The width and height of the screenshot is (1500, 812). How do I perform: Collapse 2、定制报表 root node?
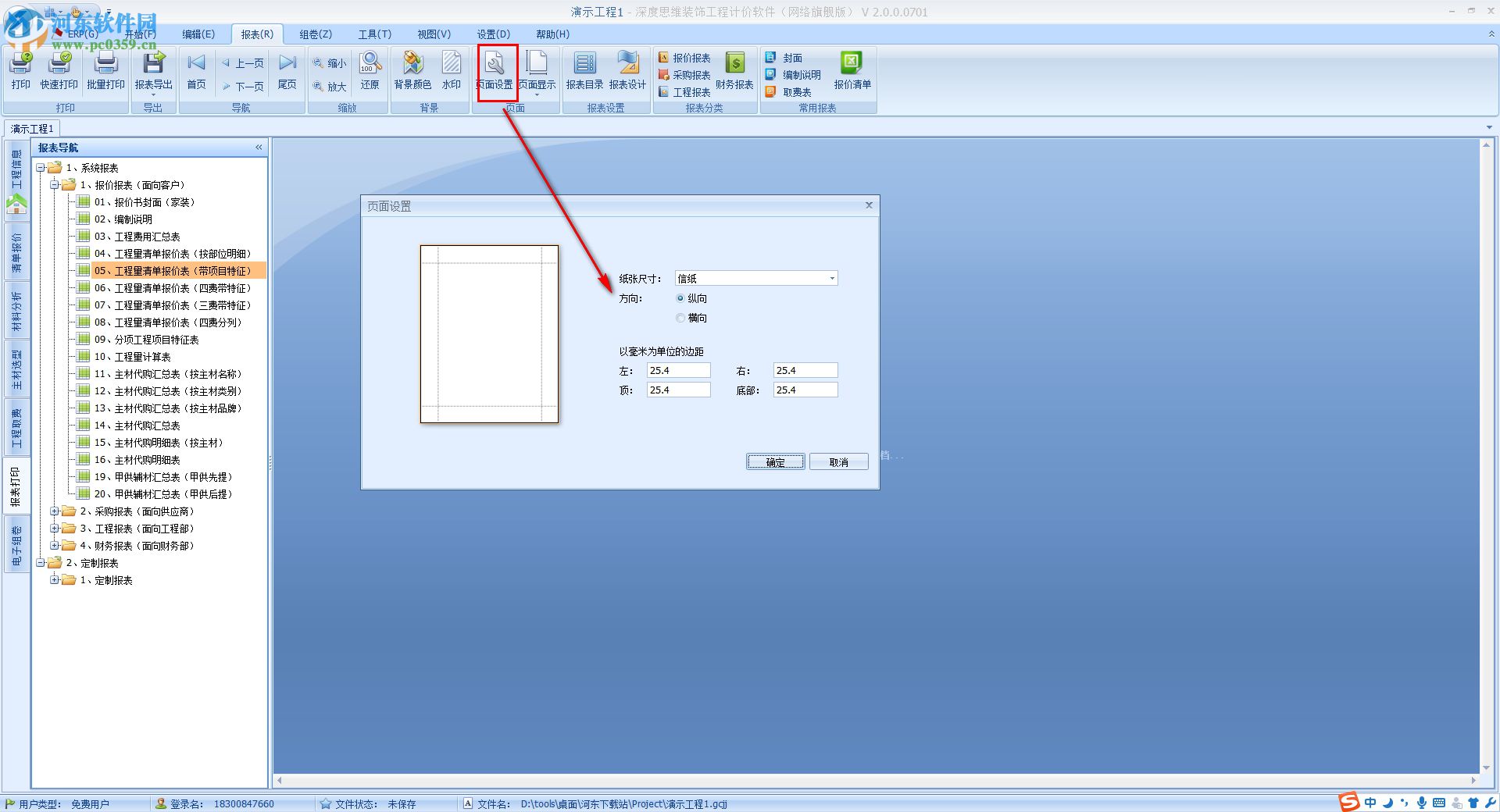[x=41, y=563]
